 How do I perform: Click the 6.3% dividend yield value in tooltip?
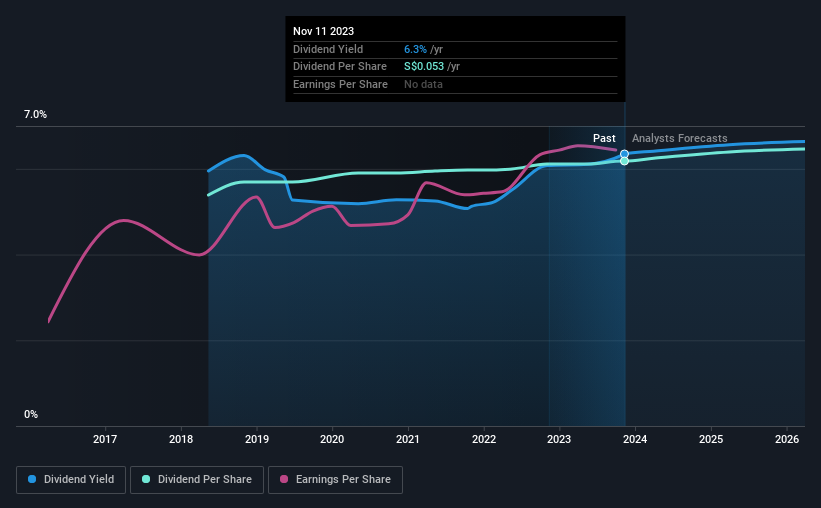point(415,49)
